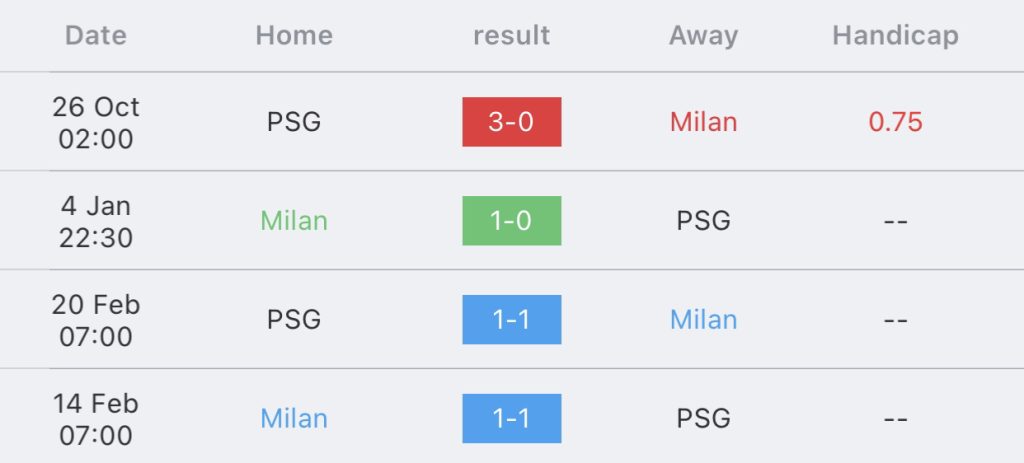The width and height of the screenshot is (1024, 463).
Task: Click the Handicap column header
Action: [895, 36]
